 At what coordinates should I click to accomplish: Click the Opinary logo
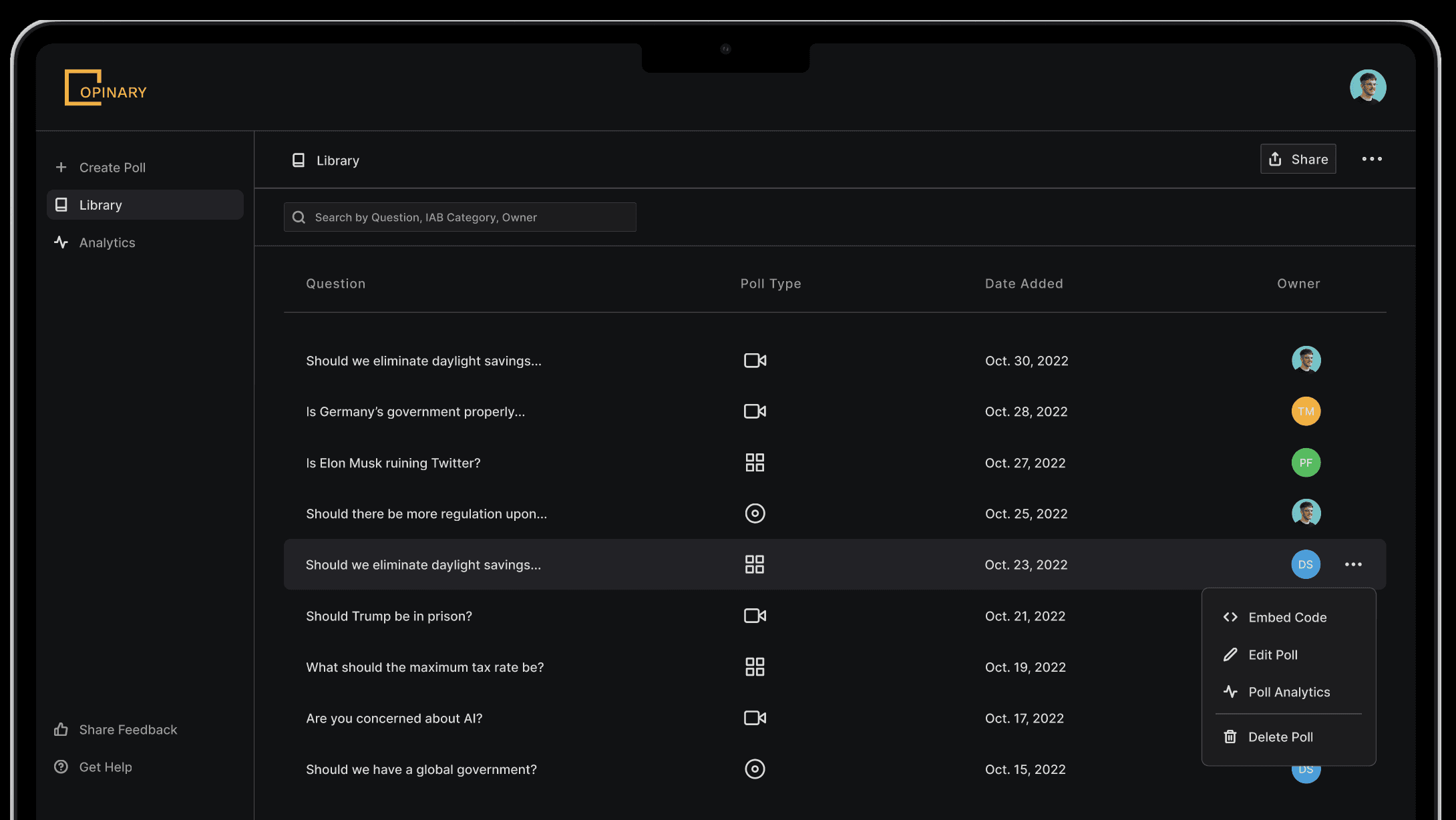click(x=106, y=88)
